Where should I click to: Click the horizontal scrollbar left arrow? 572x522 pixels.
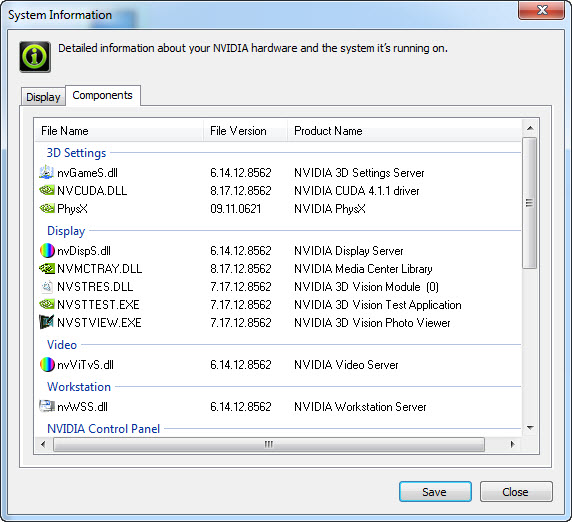[43, 444]
